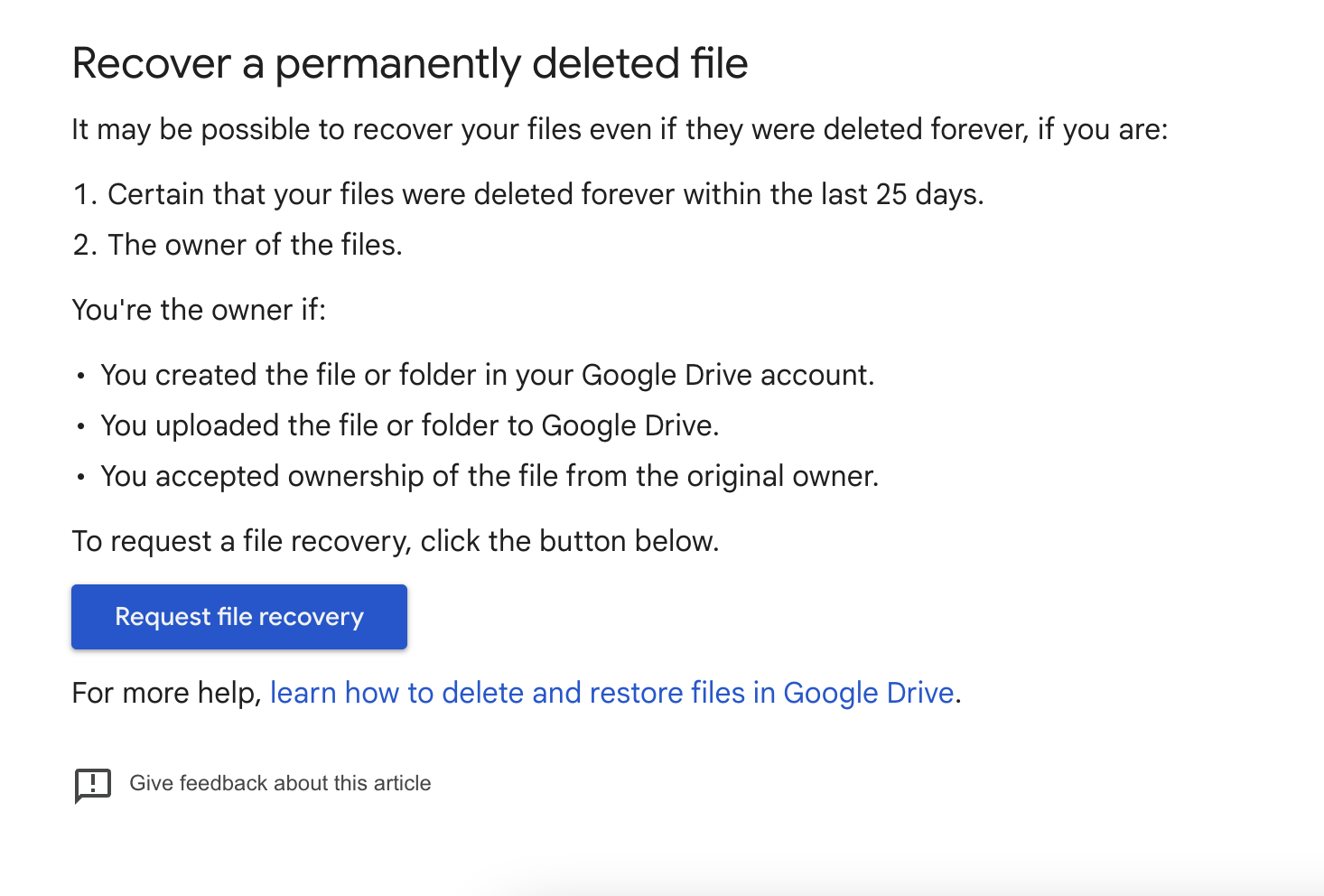Click the 'You accepted ownership' bullet text
This screenshot has width=1324, height=896.
click(x=489, y=476)
